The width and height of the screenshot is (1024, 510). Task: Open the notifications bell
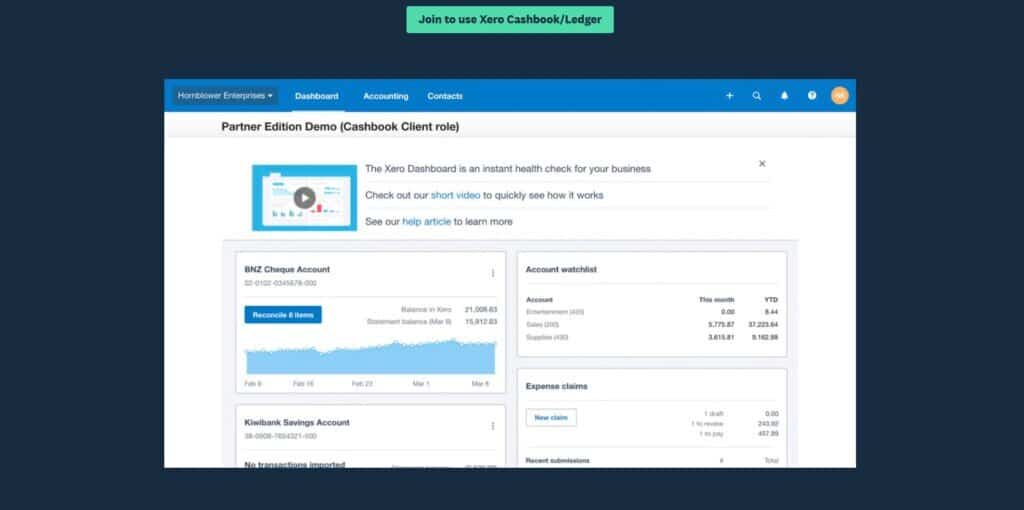click(784, 96)
